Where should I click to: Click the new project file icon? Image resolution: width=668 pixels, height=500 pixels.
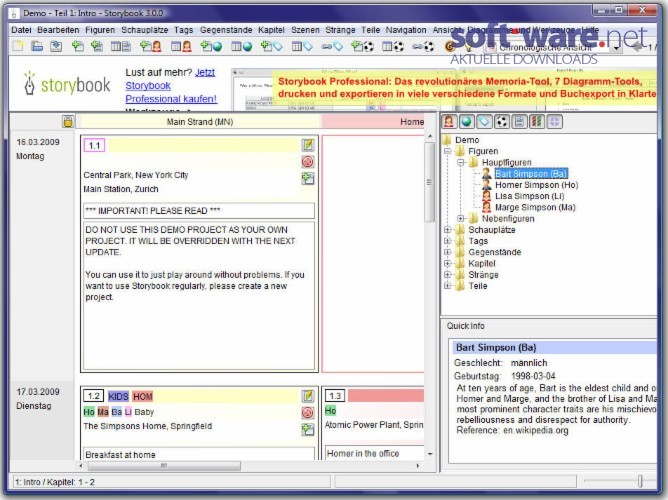click(18, 46)
